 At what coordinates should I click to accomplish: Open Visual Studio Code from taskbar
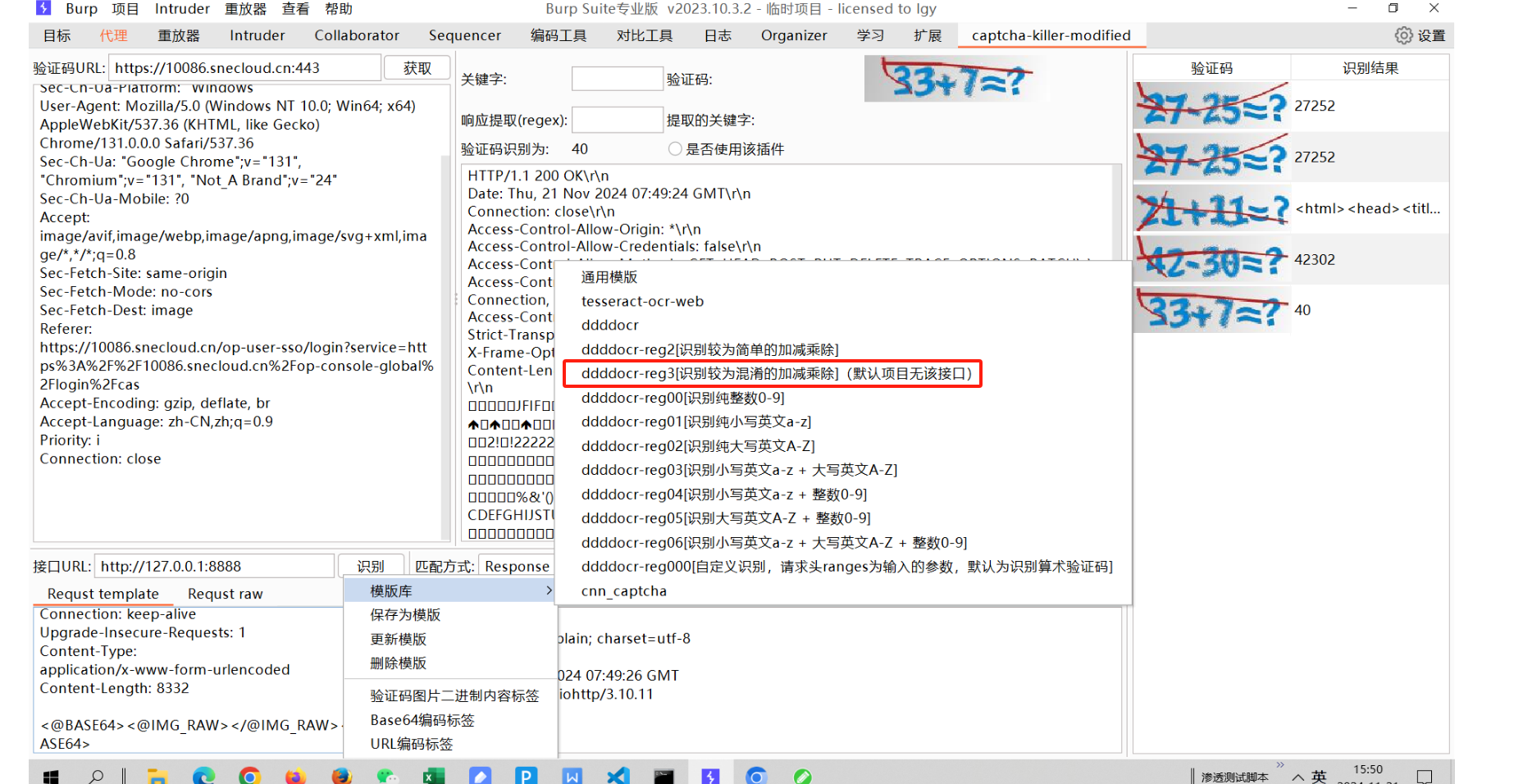[x=618, y=776]
